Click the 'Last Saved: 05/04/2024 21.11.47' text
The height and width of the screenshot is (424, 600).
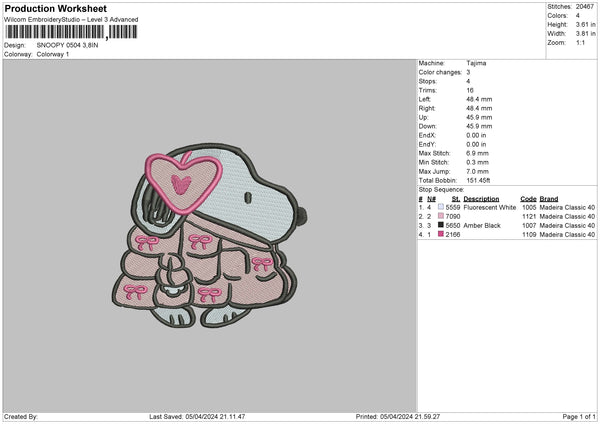pos(197,416)
